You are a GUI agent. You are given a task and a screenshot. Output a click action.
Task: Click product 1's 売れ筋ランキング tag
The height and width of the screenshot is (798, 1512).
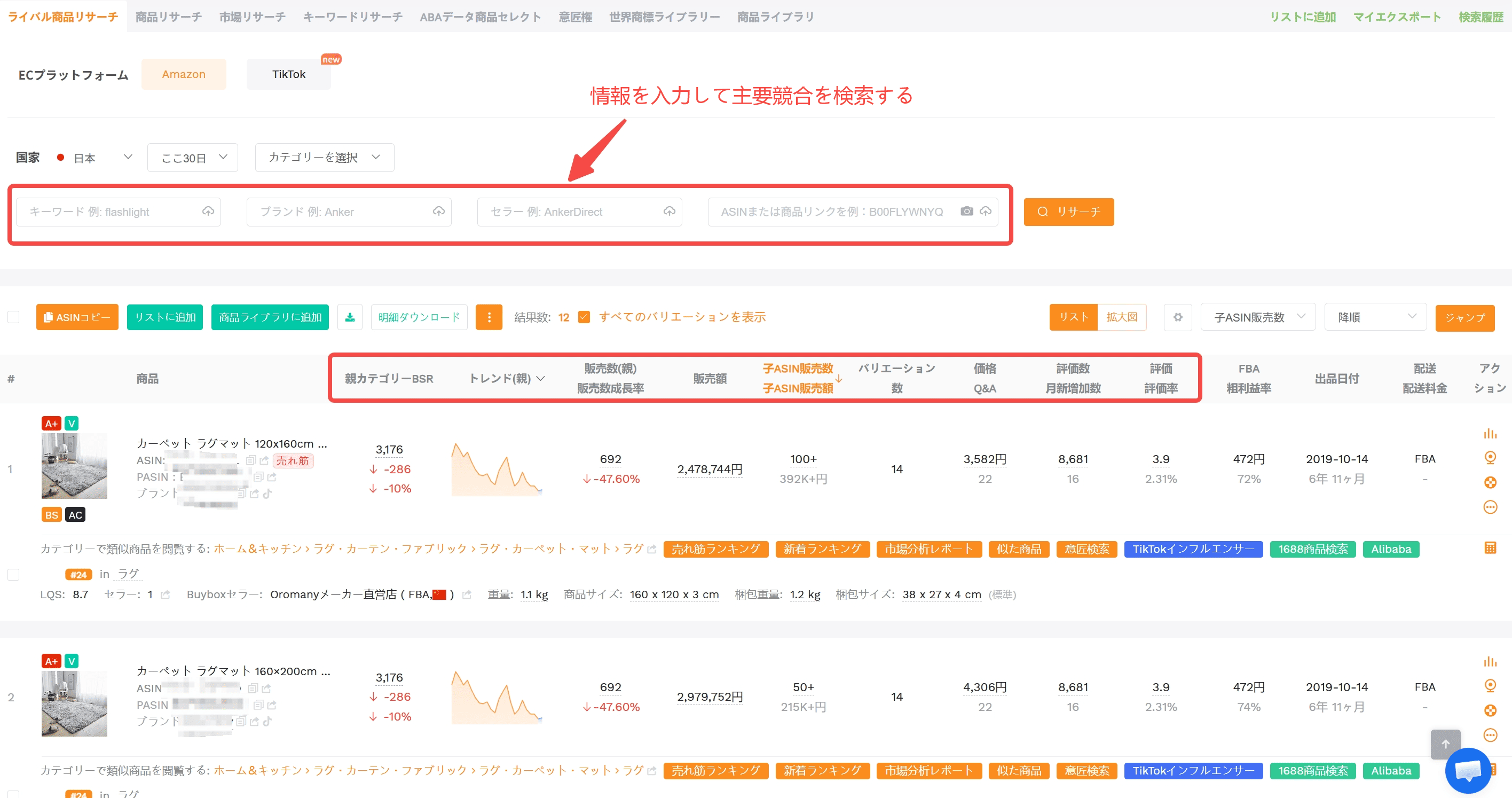coord(715,549)
